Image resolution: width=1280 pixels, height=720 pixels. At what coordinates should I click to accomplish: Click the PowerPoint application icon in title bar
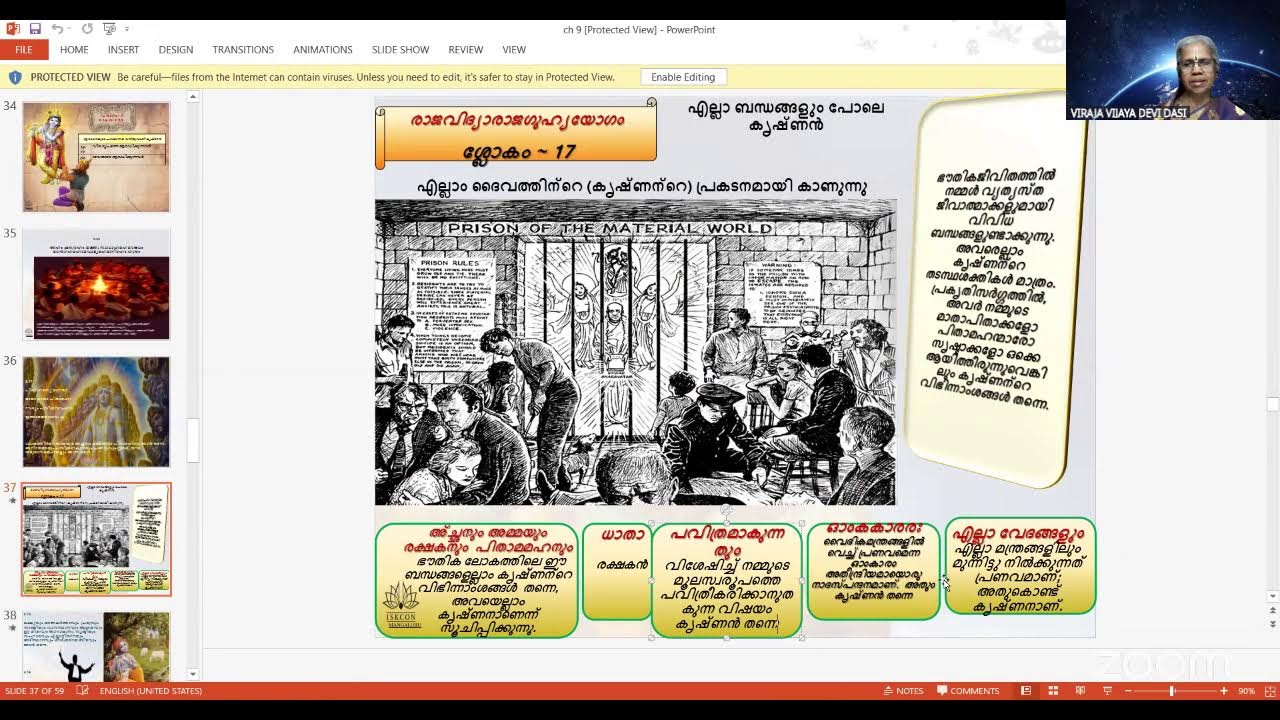click(13, 29)
